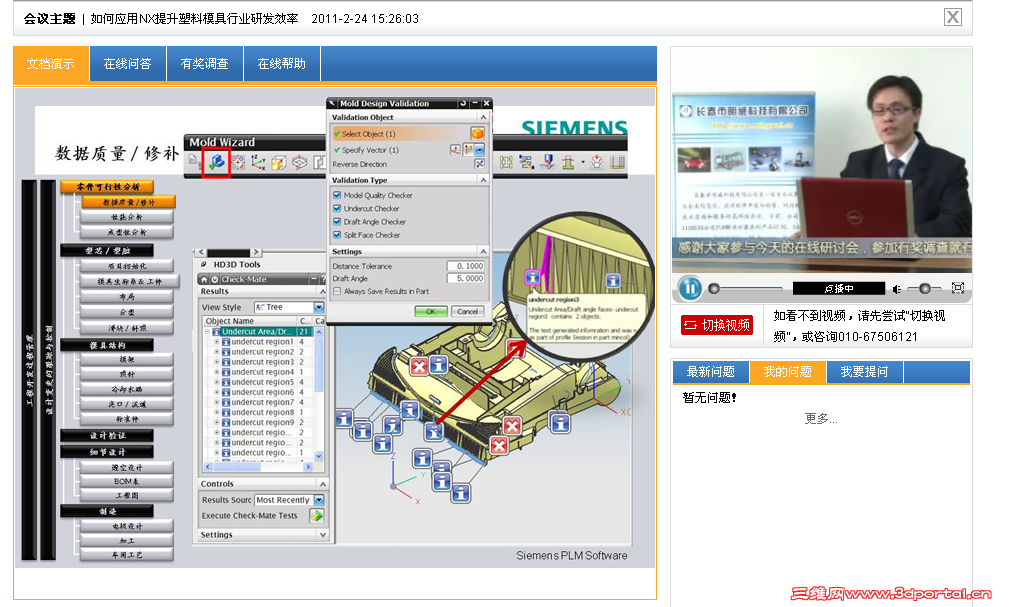Click the yellow-green grid icon right of dialog
Screen dimensions: 1011x607
[506, 163]
